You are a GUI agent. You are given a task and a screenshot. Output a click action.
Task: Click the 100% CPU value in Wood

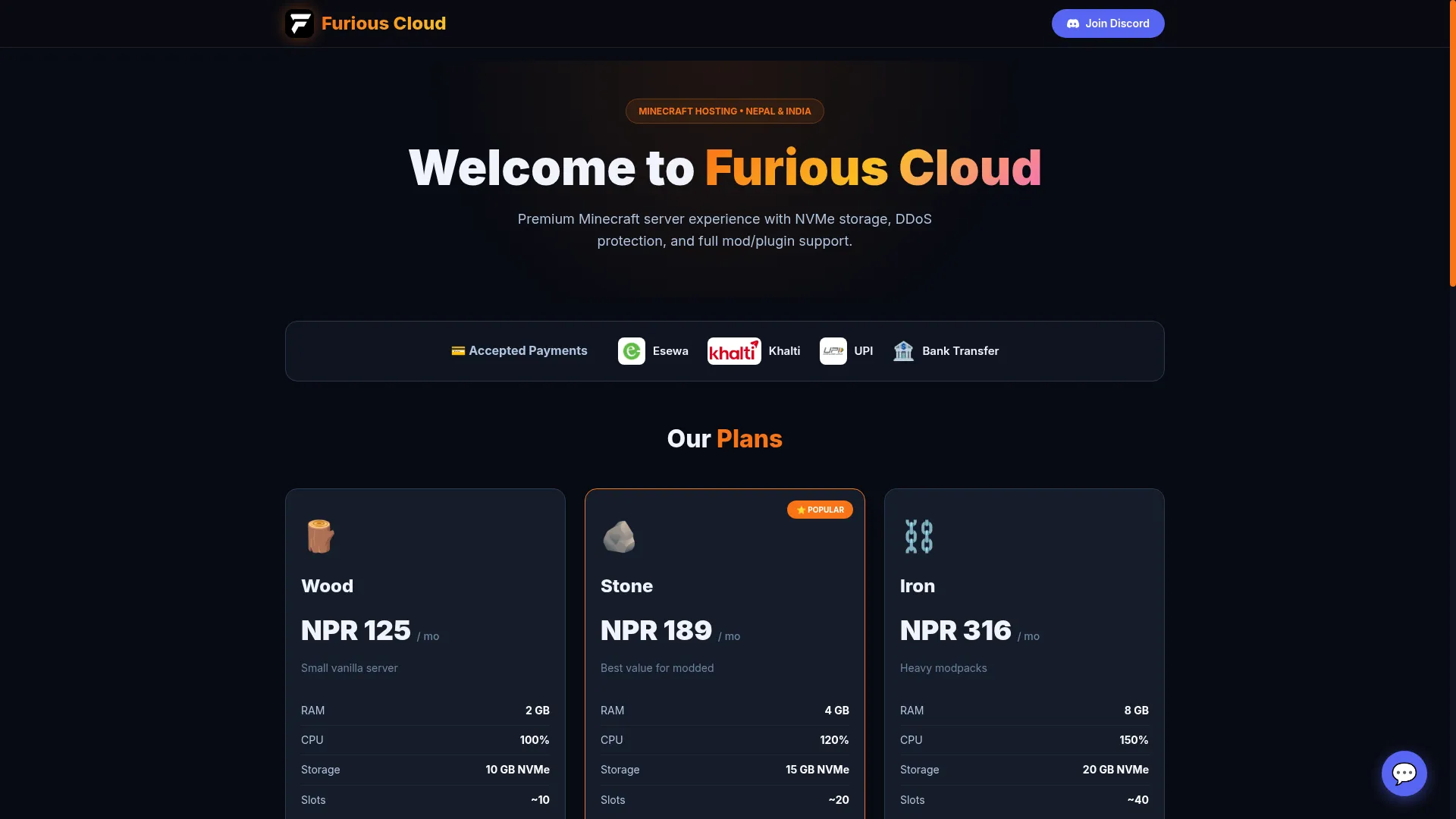coord(535,740)
